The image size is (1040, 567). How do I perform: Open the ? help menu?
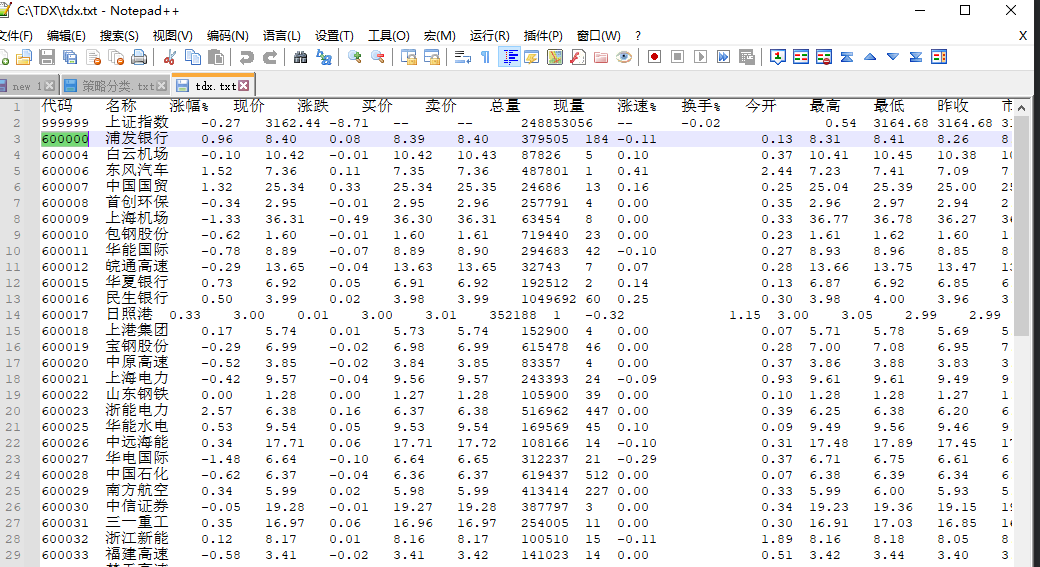point(638,36)
